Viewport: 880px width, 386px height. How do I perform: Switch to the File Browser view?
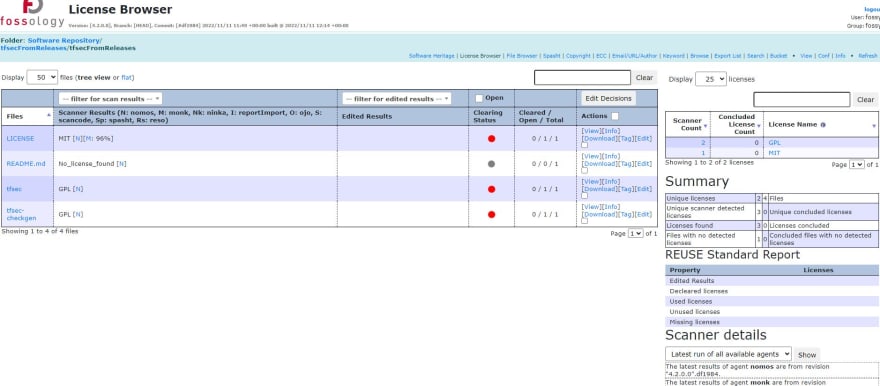[x=521, y=56]
